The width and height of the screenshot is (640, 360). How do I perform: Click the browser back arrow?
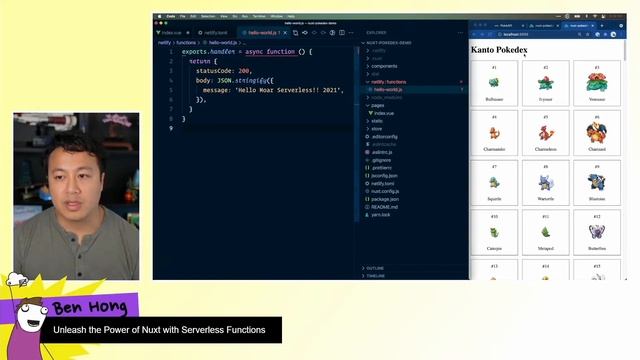pyautogui.click(x=474, y=35)
